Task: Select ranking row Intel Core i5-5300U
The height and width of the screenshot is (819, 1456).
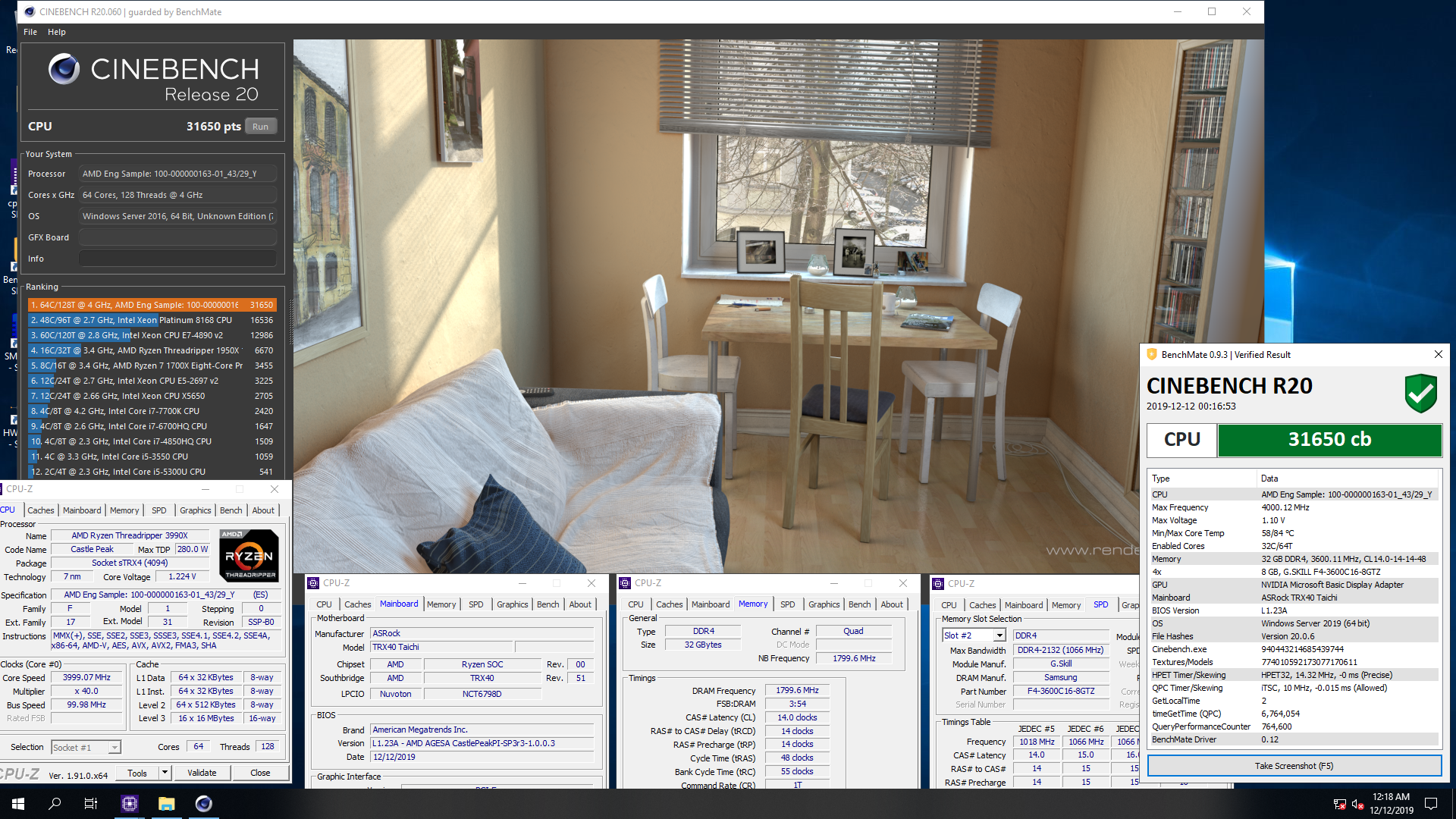Action: (x=152, y=472)
